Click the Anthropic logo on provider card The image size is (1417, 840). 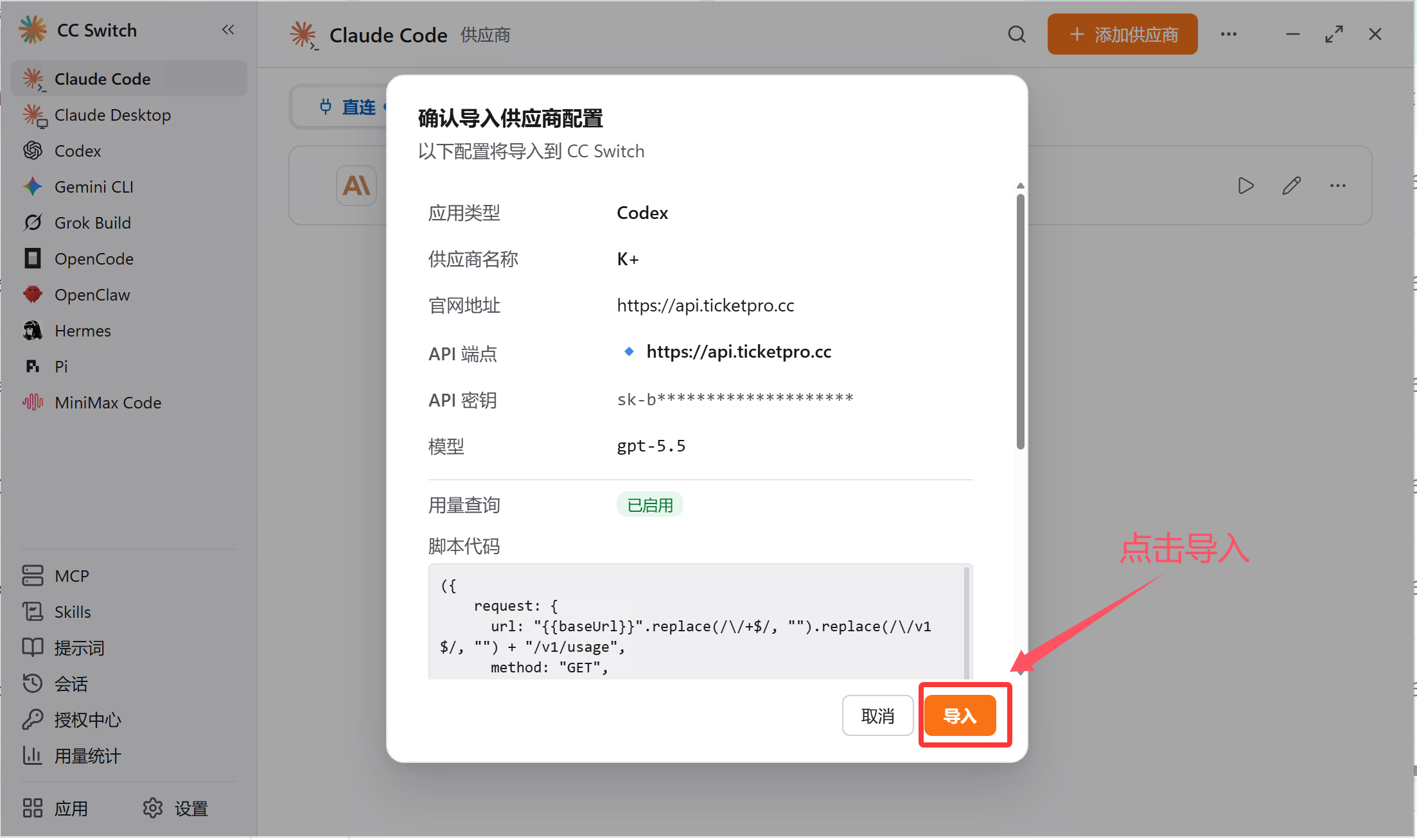356,186
